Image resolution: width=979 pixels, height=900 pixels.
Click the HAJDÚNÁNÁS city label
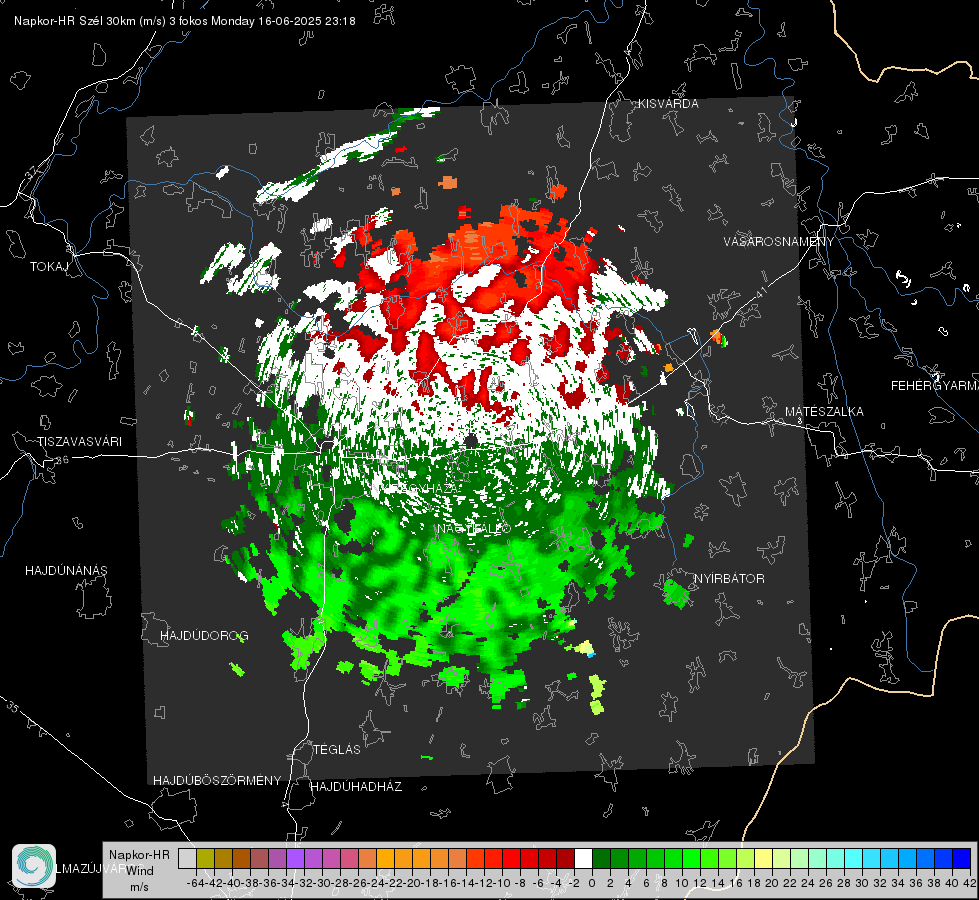click(x=66, y=571)
